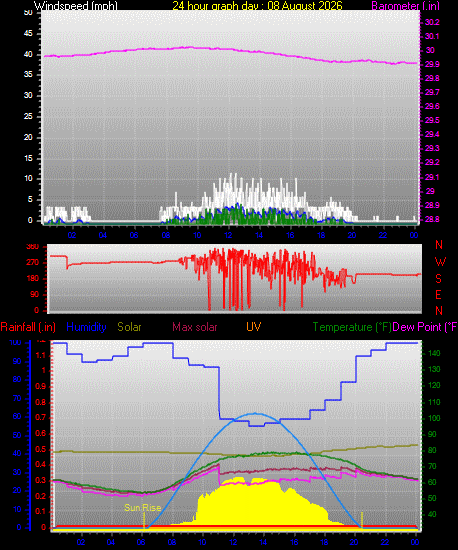Click the blue Humidity legend label
The width and height of the screenshot is (458, 550).
point(86,327)
